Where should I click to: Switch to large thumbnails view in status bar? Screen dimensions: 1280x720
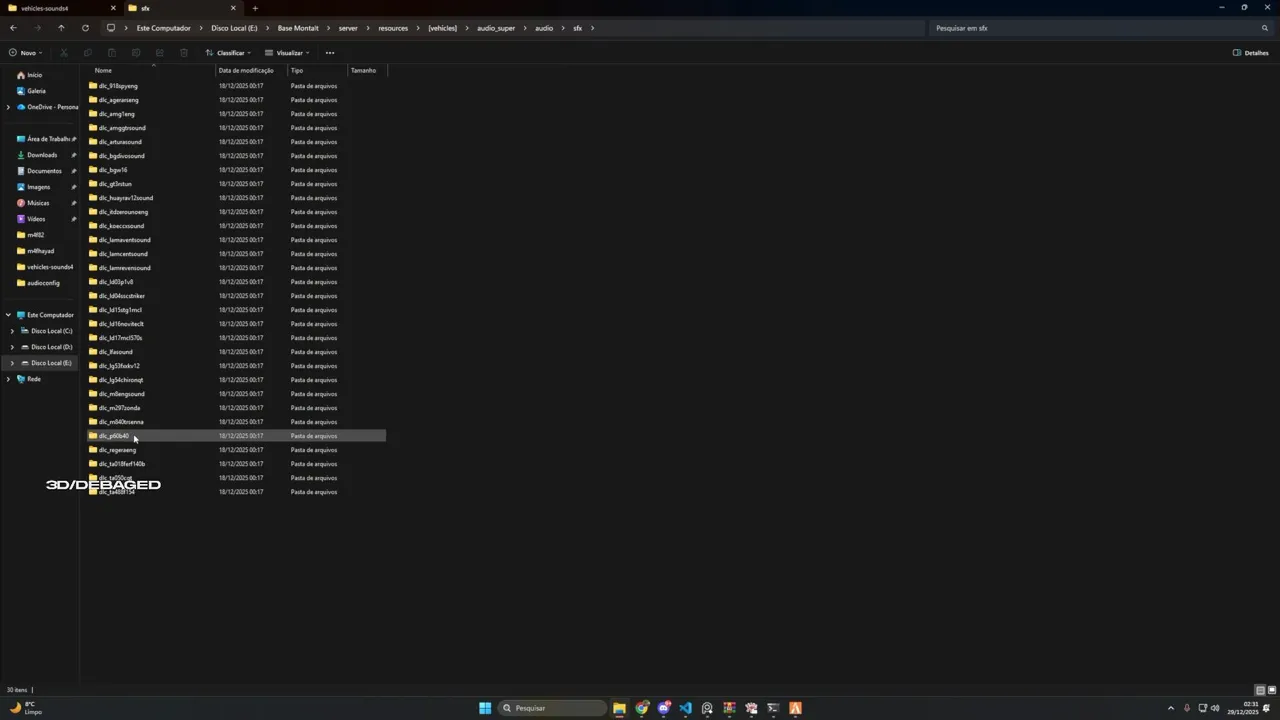pos(1272,690)
